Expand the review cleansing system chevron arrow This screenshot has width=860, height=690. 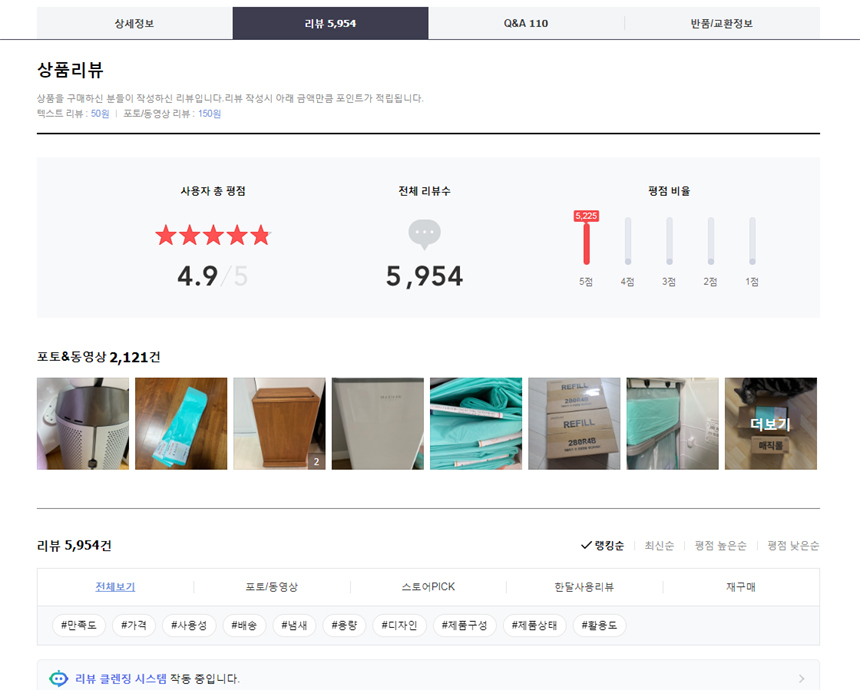[x=801, y=679]
